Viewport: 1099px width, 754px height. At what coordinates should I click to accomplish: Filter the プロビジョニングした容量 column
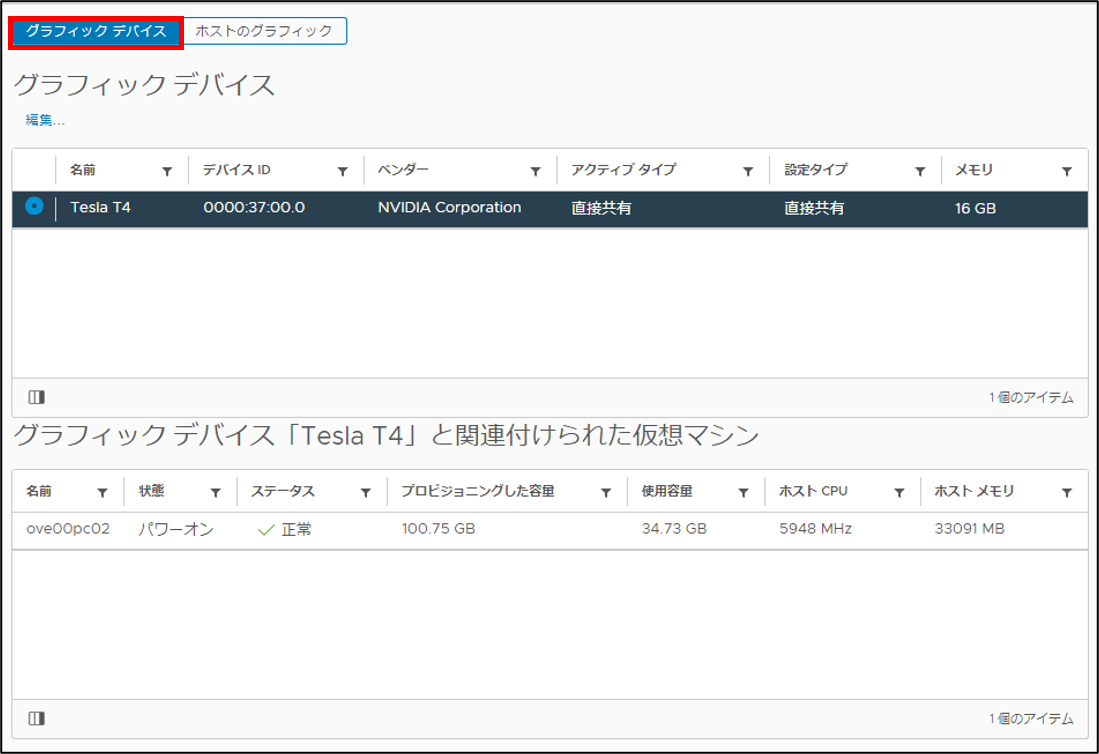[x=606, y=493]
